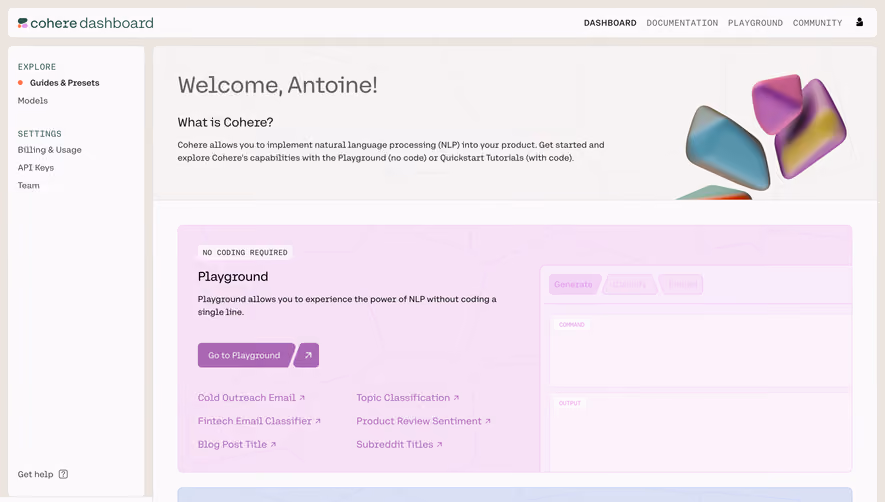Open Billing & Usage settings
The image size is (885, 502).
pos(50,150)
